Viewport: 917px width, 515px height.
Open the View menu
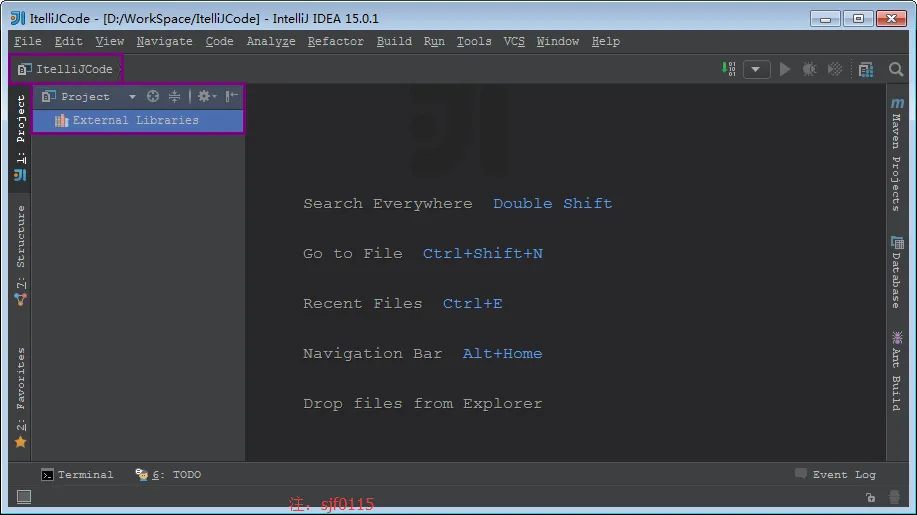(x=110, y=42)
